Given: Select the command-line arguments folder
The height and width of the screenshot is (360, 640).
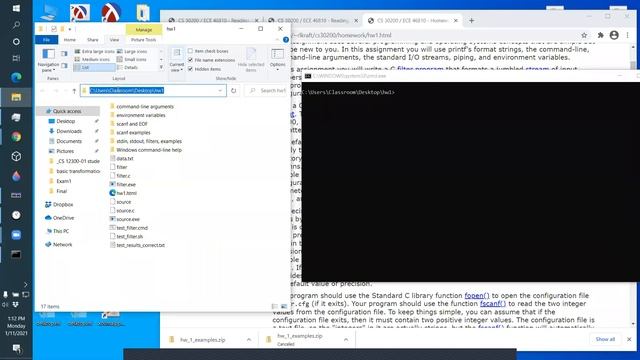Looking at the screenshot, I should tap(145, 107).
